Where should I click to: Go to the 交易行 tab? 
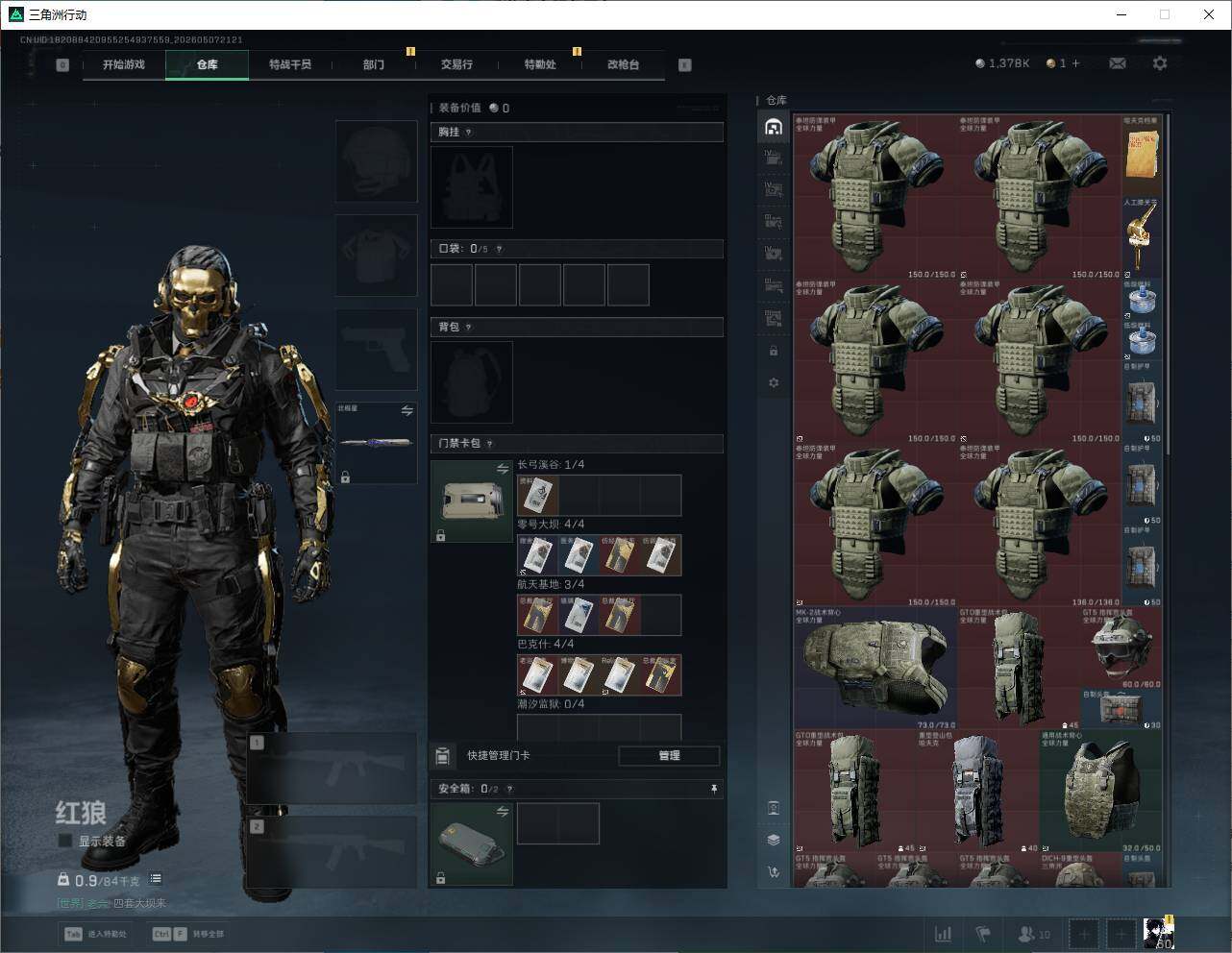456,64
